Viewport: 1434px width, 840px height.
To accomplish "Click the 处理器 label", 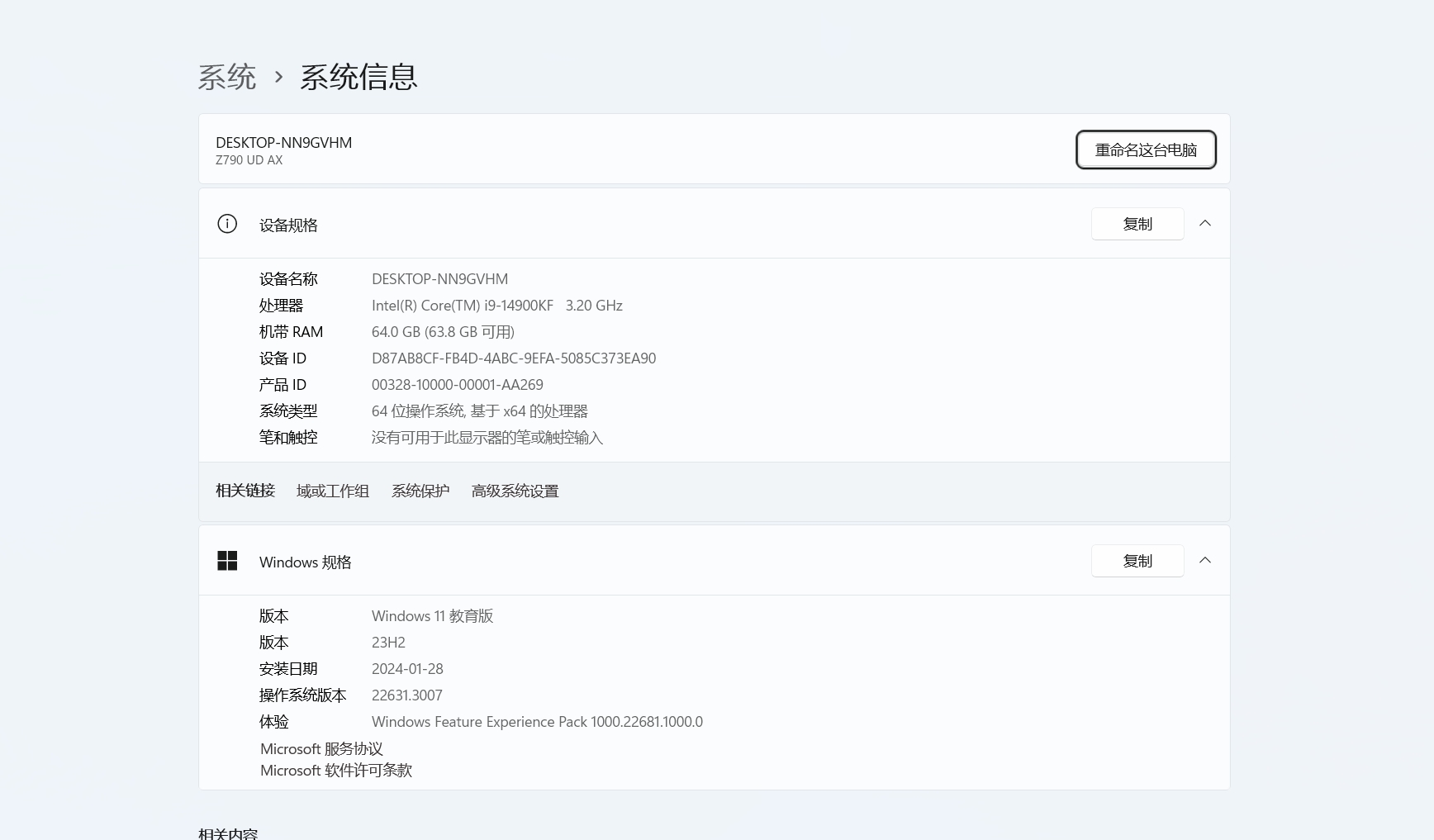I will 282,306.
